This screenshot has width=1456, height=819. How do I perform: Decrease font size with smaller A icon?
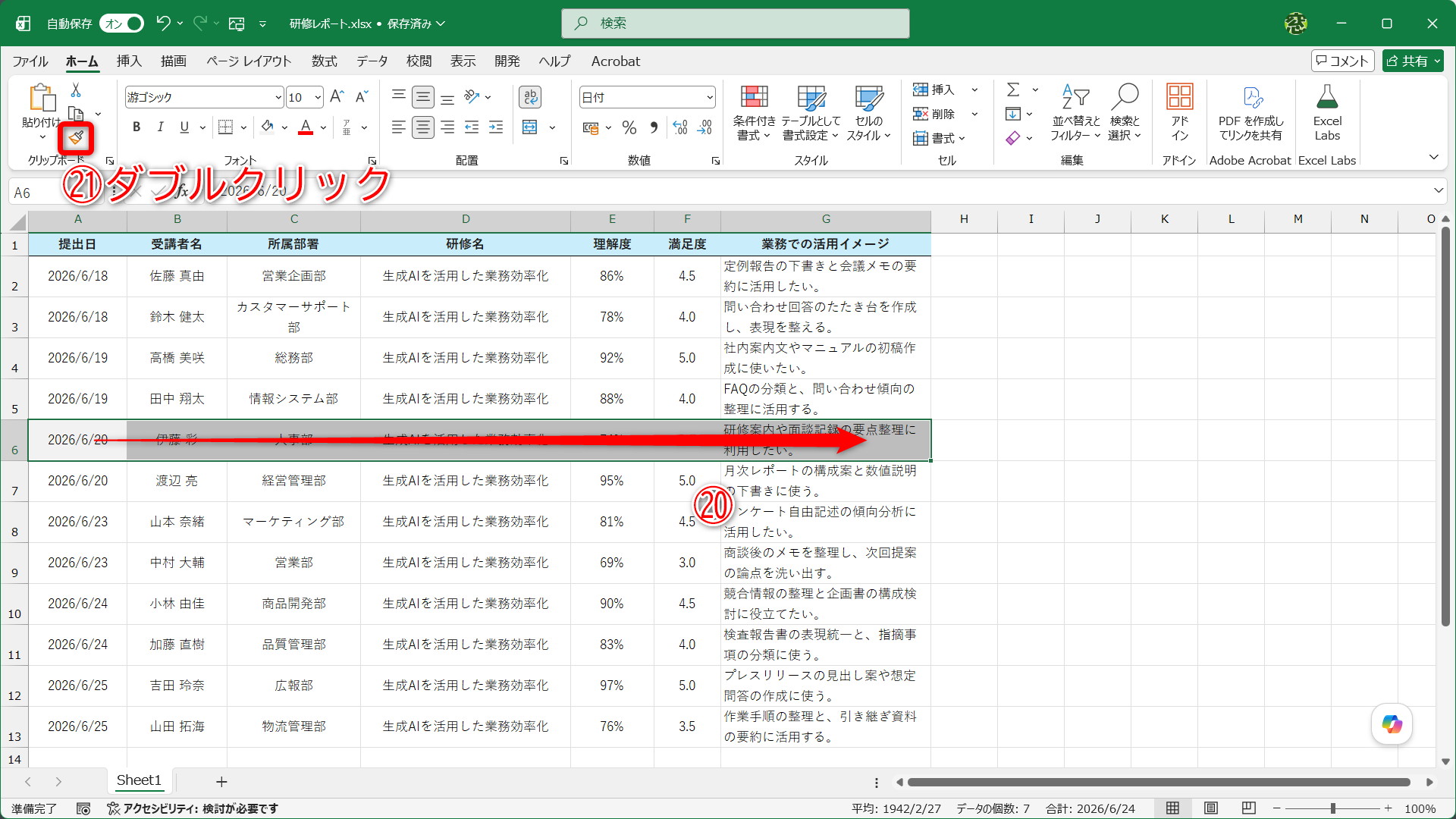[x=362, y=96]
